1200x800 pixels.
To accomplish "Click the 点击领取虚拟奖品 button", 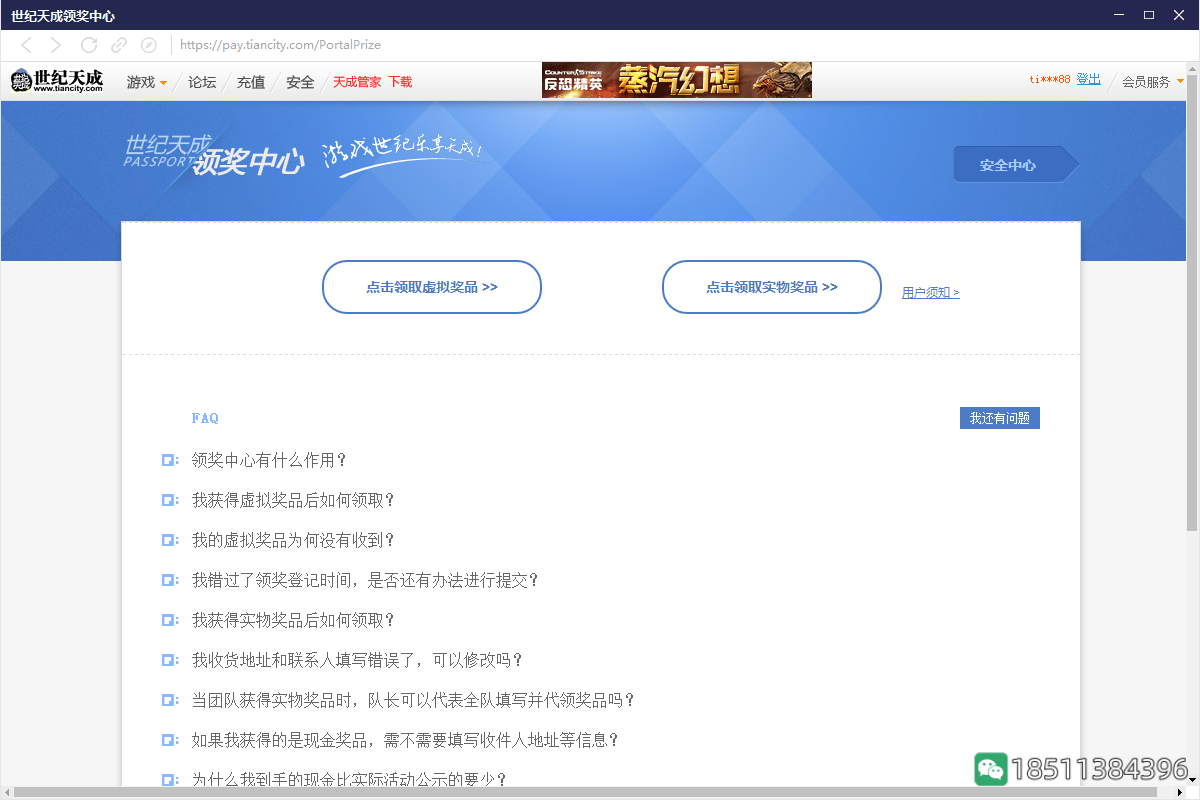I will point(431,287).
